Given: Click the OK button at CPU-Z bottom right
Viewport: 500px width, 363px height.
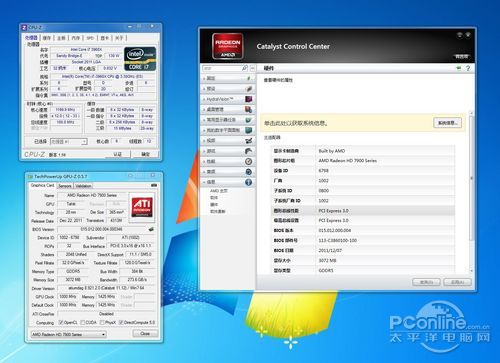Looking at the screenshot, I should point(145,154).
